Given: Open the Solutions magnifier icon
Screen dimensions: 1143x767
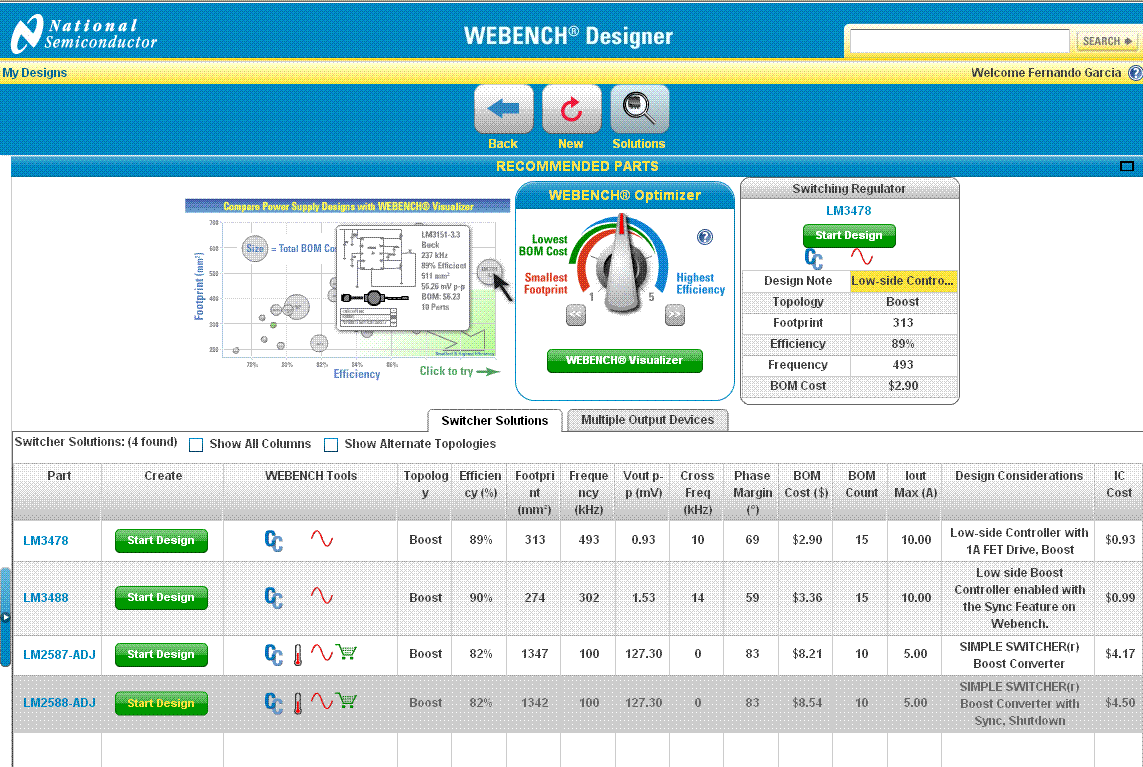Looking at the screenshot, I should pyautogui.click(x=639, y=109).
